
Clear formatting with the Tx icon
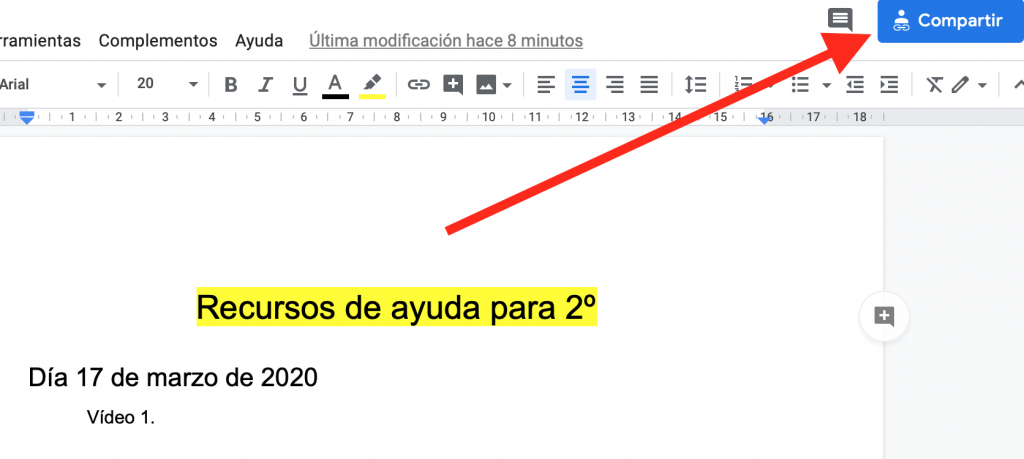pyautogui.click(x=935, y=84)
